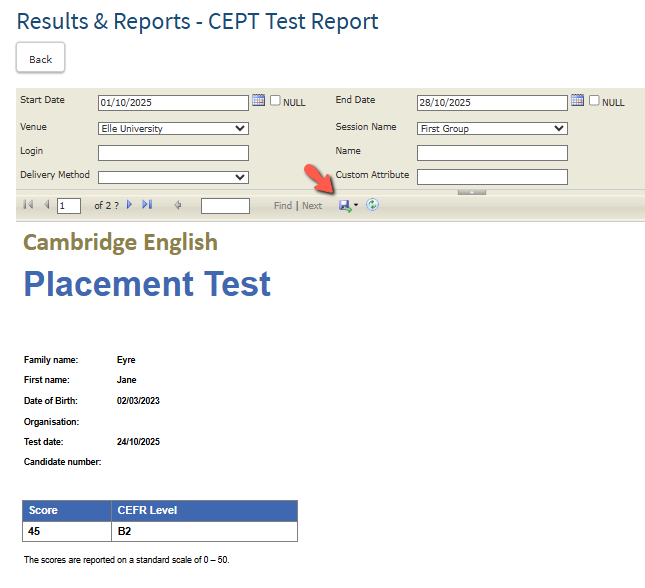Select the score value 45
The height and width of the screenshot is (588, 645).
34,531
